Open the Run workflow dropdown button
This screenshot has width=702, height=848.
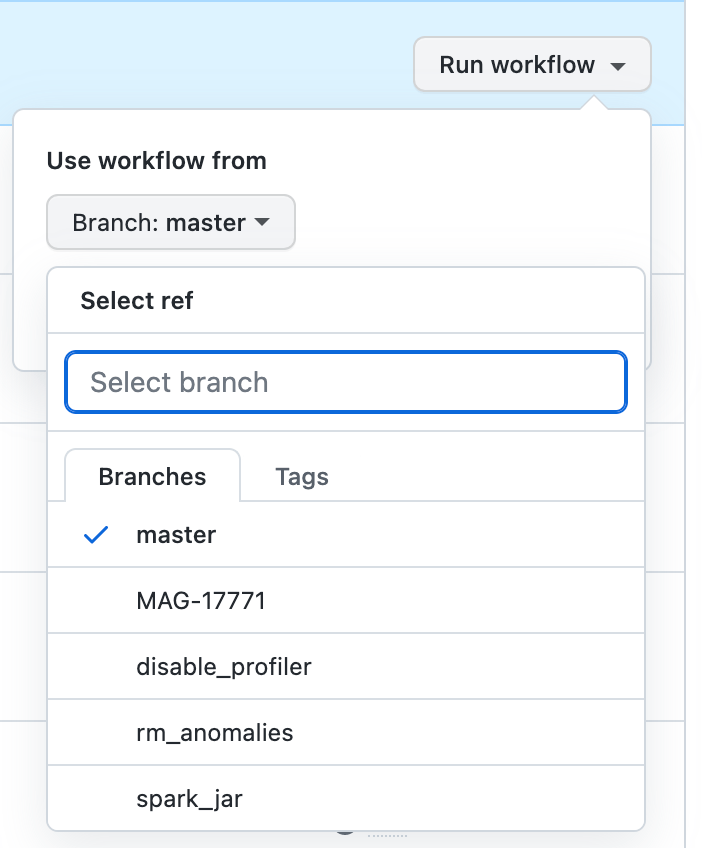[532, 64]
